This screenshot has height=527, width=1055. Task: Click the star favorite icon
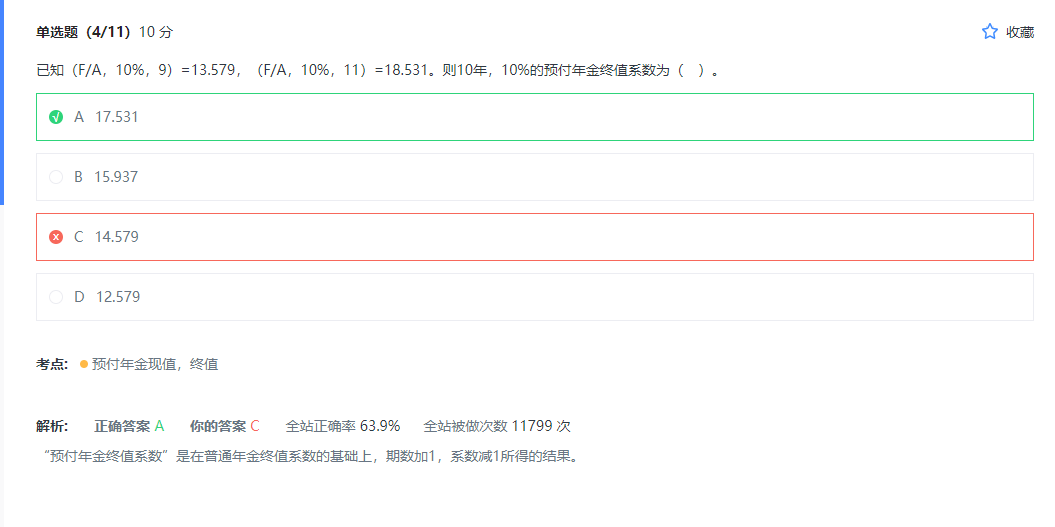click(x=990, y=32)
